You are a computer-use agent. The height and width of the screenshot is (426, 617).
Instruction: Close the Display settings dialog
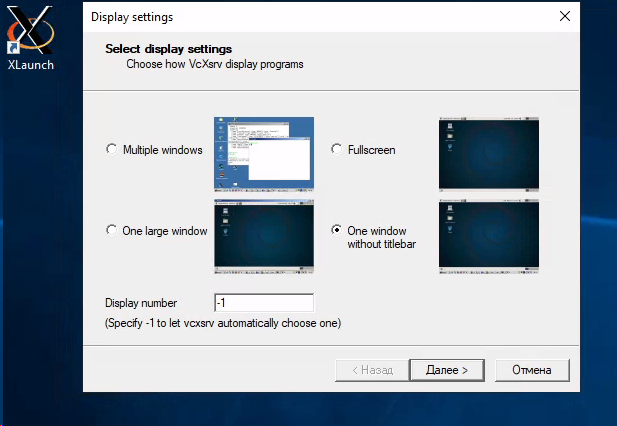(x=565, y=17)
